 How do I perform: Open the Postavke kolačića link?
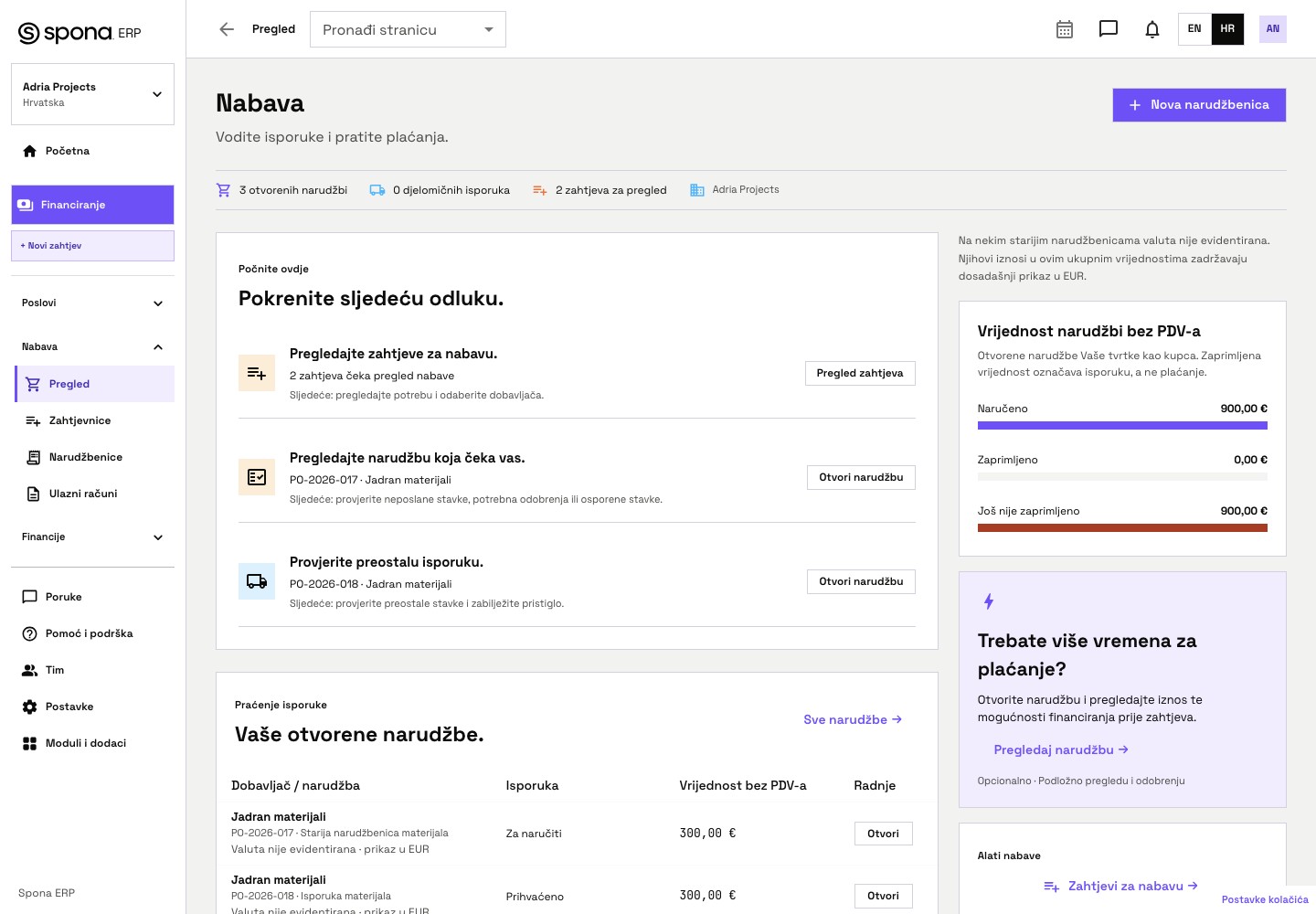pos(1265,899)
